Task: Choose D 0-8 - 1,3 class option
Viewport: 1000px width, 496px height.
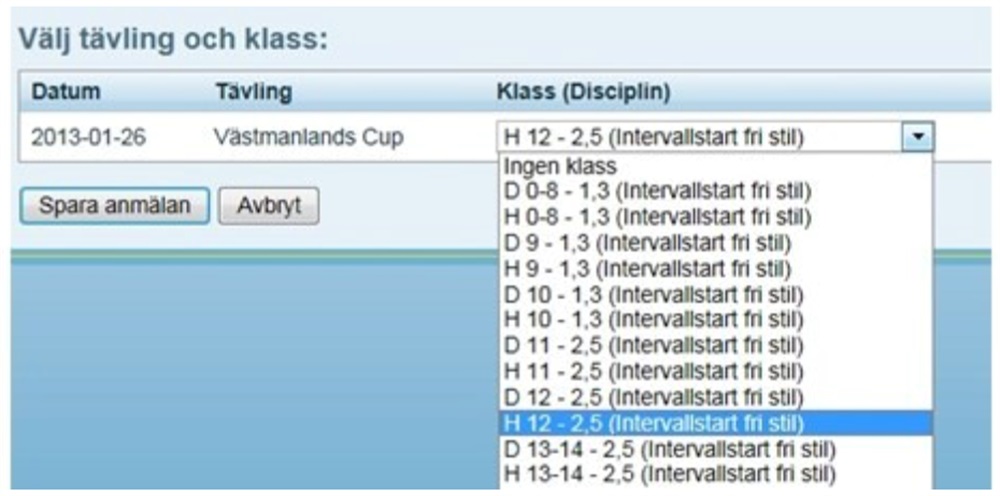Action: pos(716,191)
